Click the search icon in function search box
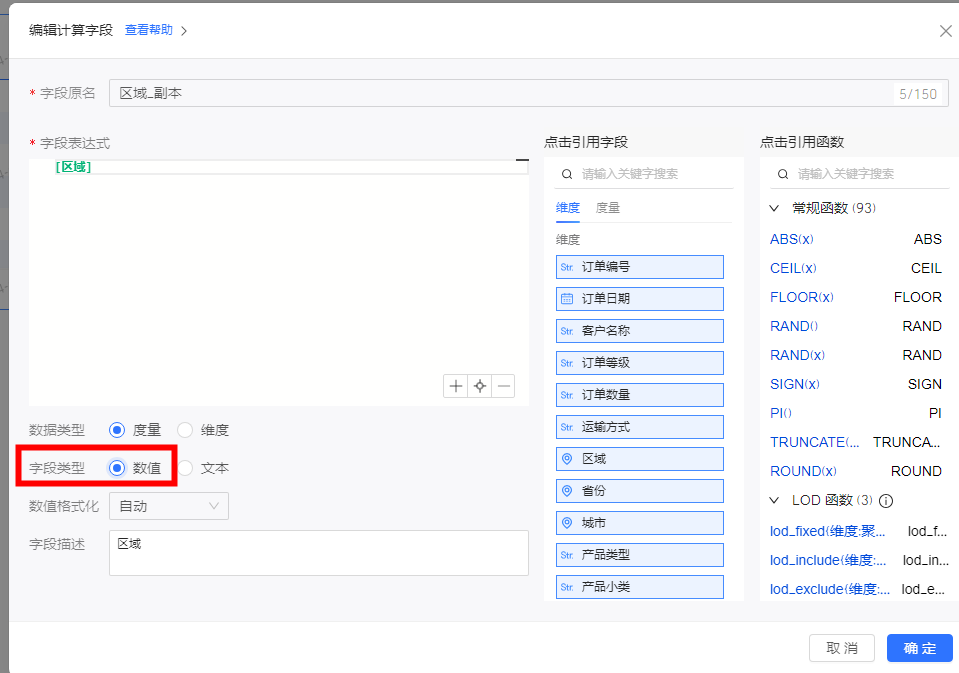Image resolution: width=959 pixels, height=673 pixels. pyautogui.click(x=782, y=174)
